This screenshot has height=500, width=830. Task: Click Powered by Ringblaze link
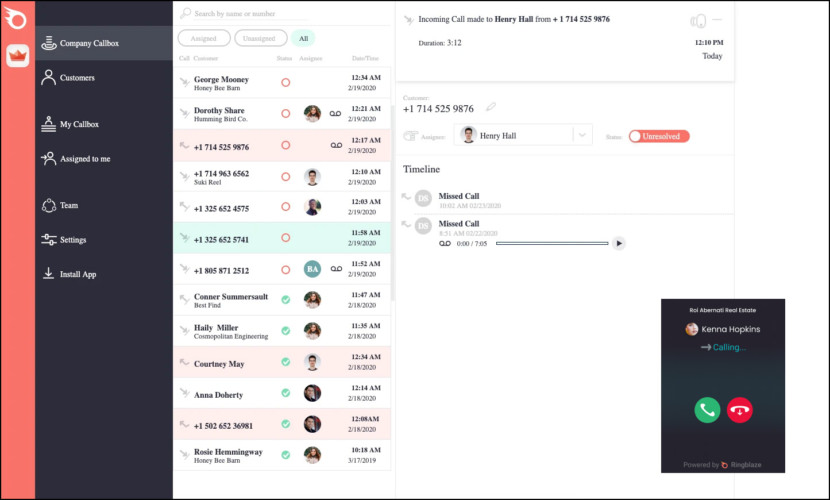tap(722, 465)
